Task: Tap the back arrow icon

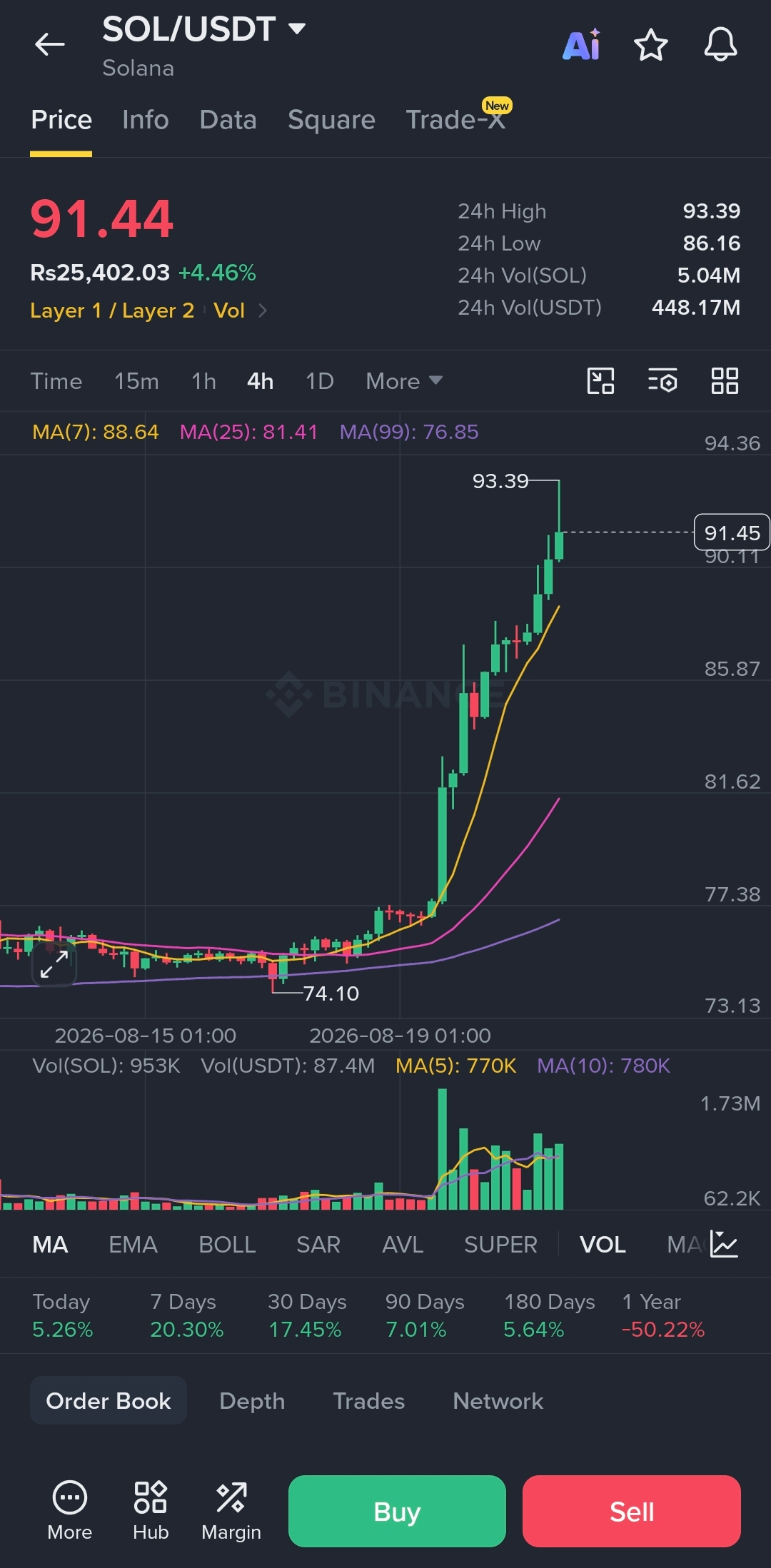Action: pos(50,44)
